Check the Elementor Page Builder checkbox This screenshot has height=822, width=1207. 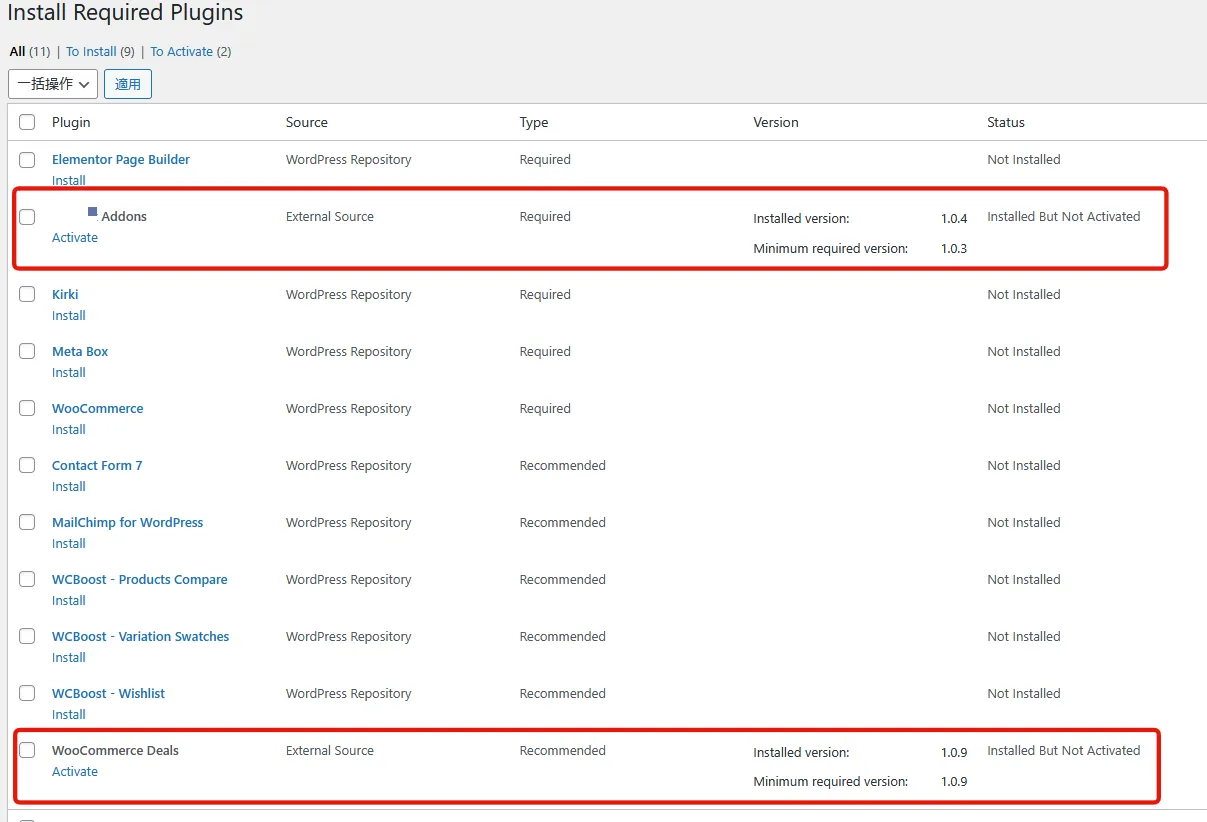(27, 160)
